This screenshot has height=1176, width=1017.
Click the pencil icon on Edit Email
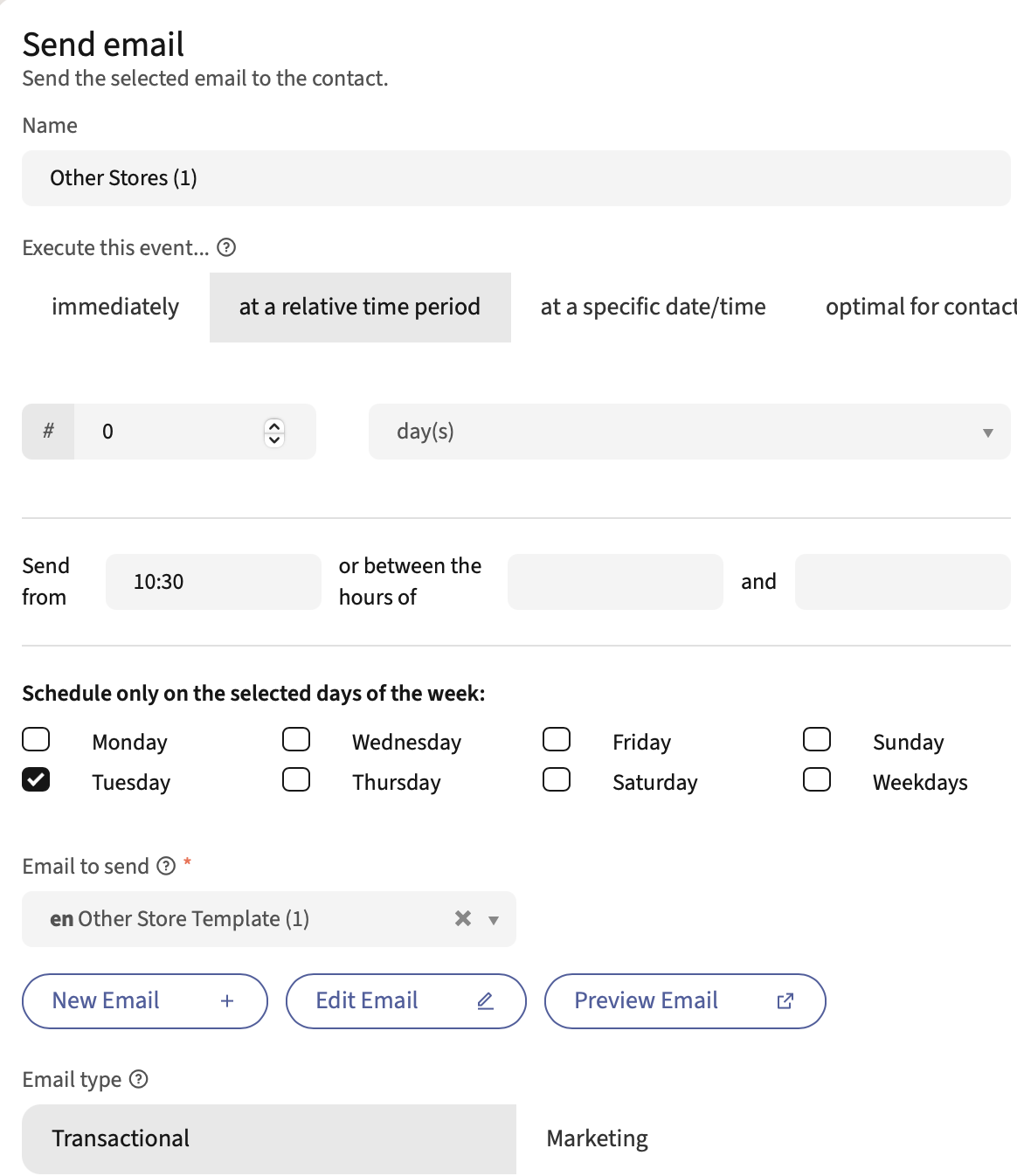tap(486, 1001)
